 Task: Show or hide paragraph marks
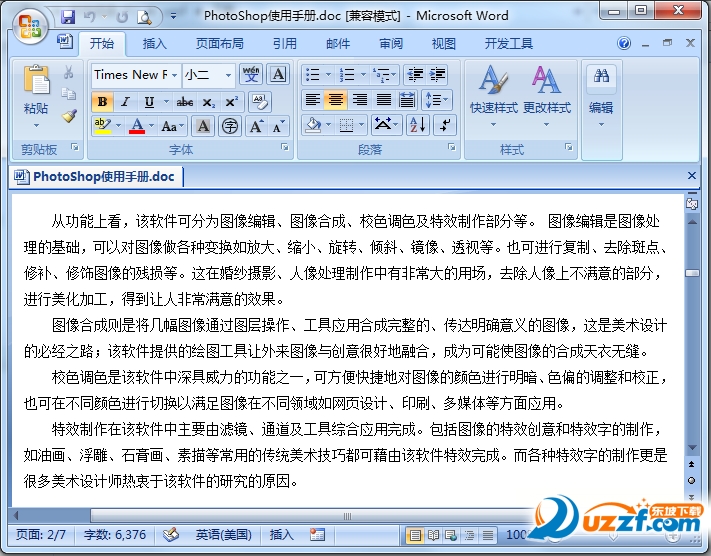(444, 125)
